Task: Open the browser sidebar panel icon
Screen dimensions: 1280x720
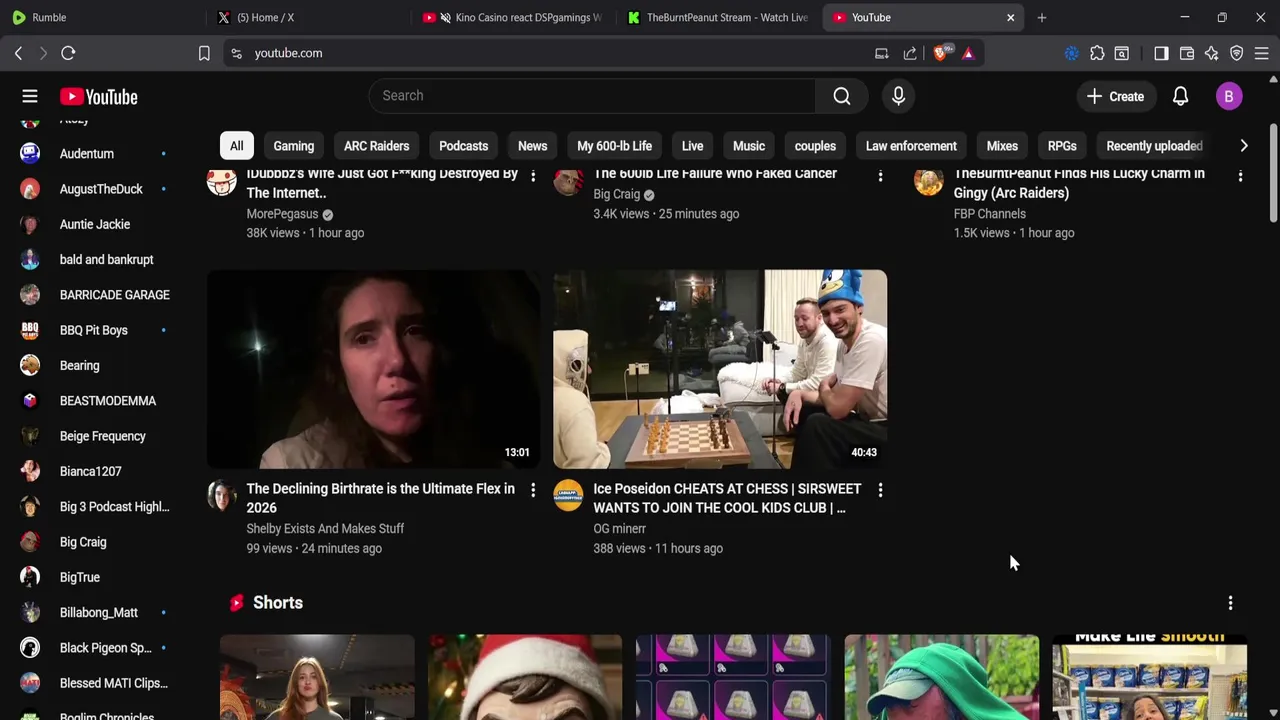Action: tap(1161, 53)
